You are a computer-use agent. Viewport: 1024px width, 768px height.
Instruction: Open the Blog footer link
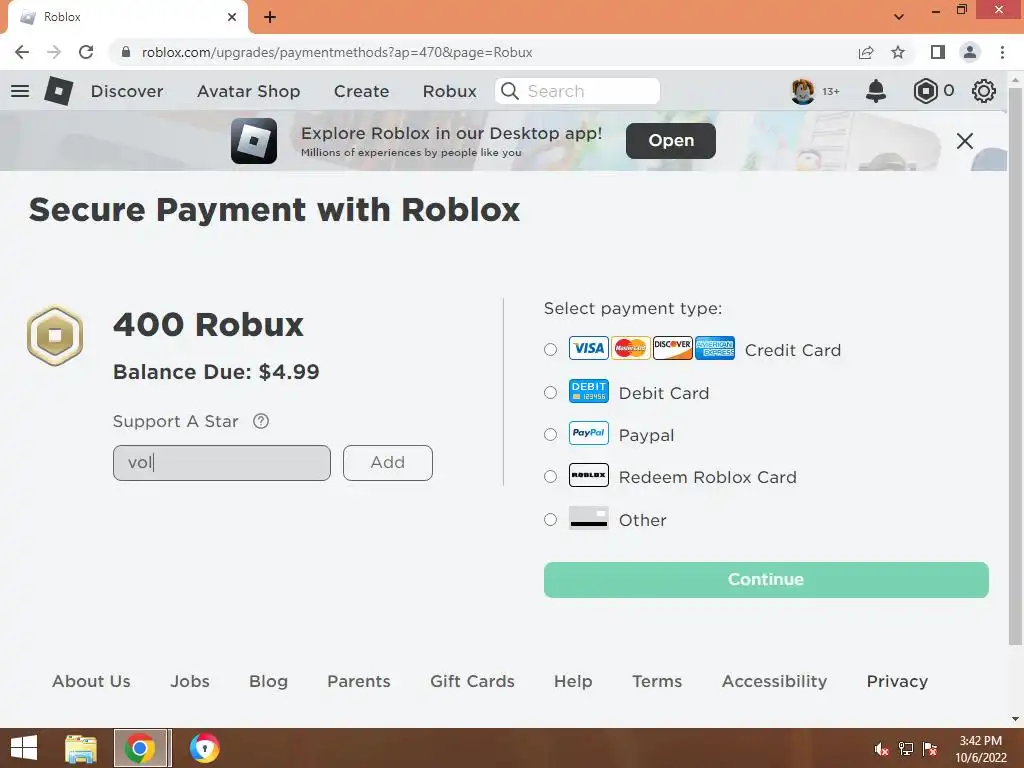pos(268,681)
